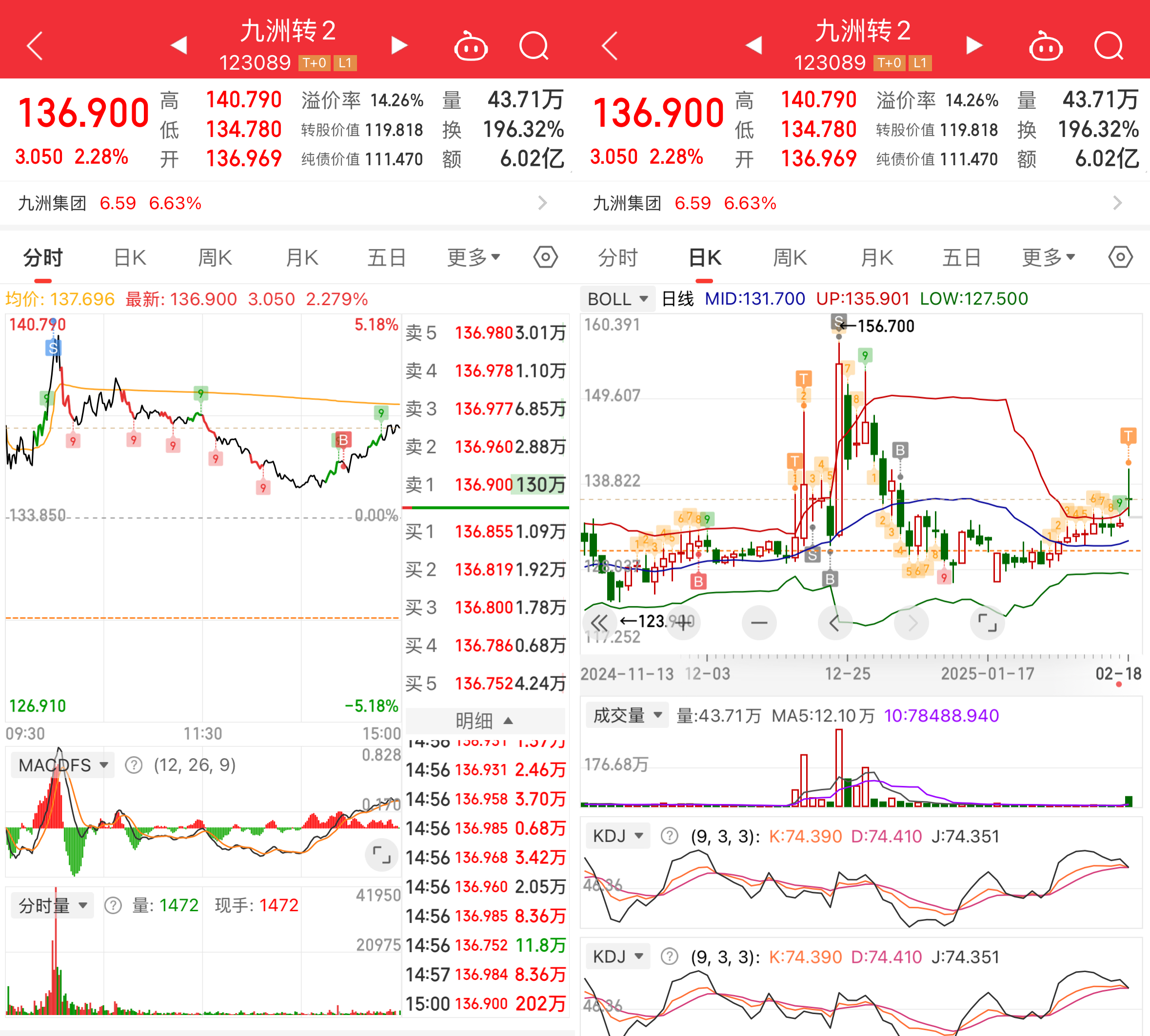Open the 成交量 indicator dropdown
1150x1036 pixels.
627,715
